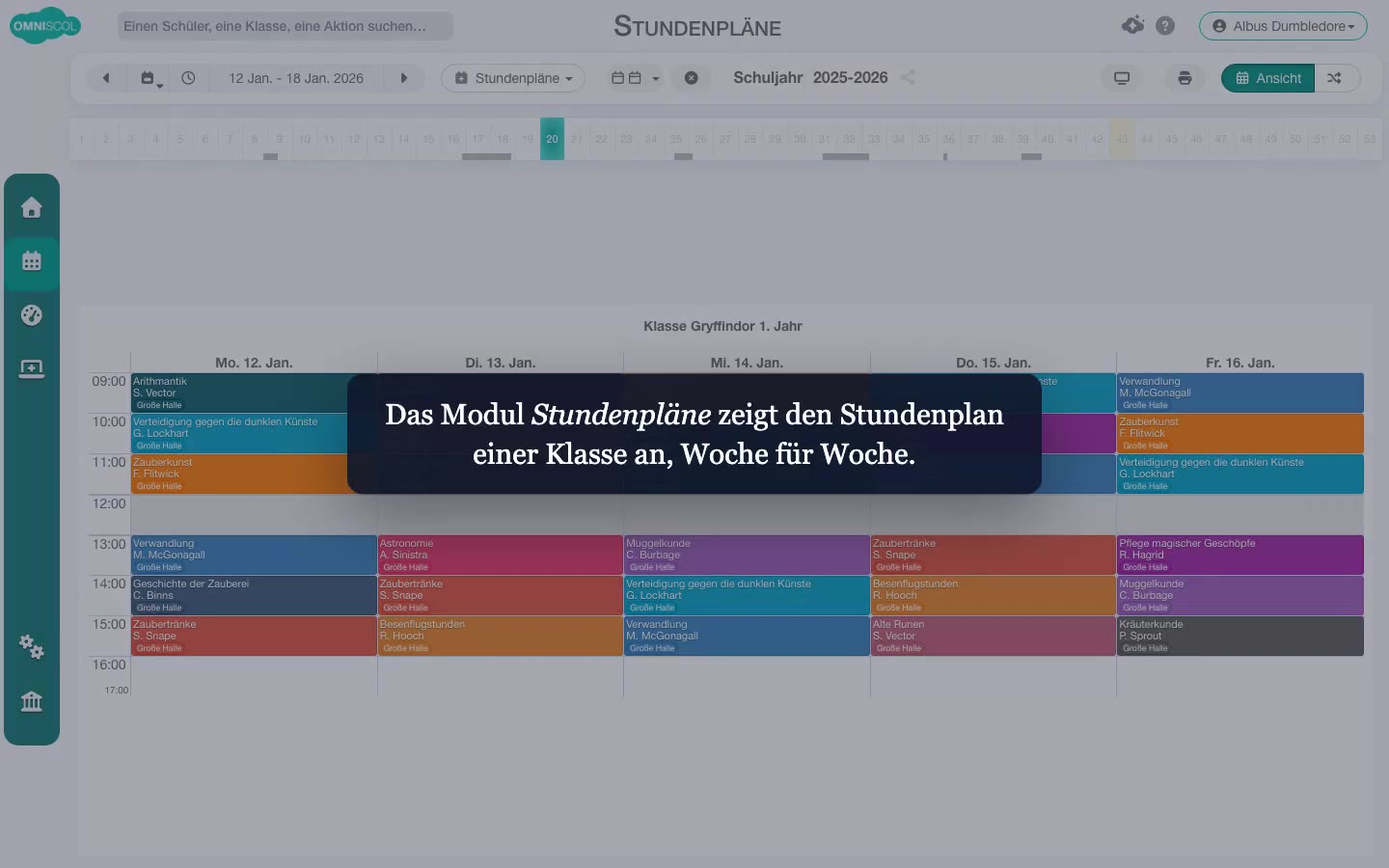Image resolution: width=1389 pixels, height=868 pixels.
Task: Open the settings gears icon in sidebar
Action: point(32,646)
